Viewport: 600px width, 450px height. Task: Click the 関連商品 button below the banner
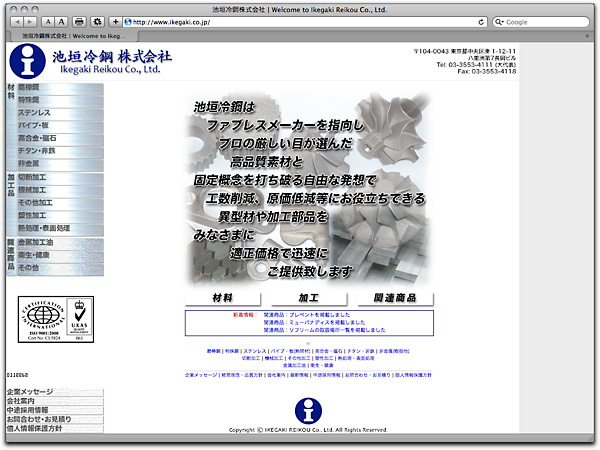[x=391, y=298]
